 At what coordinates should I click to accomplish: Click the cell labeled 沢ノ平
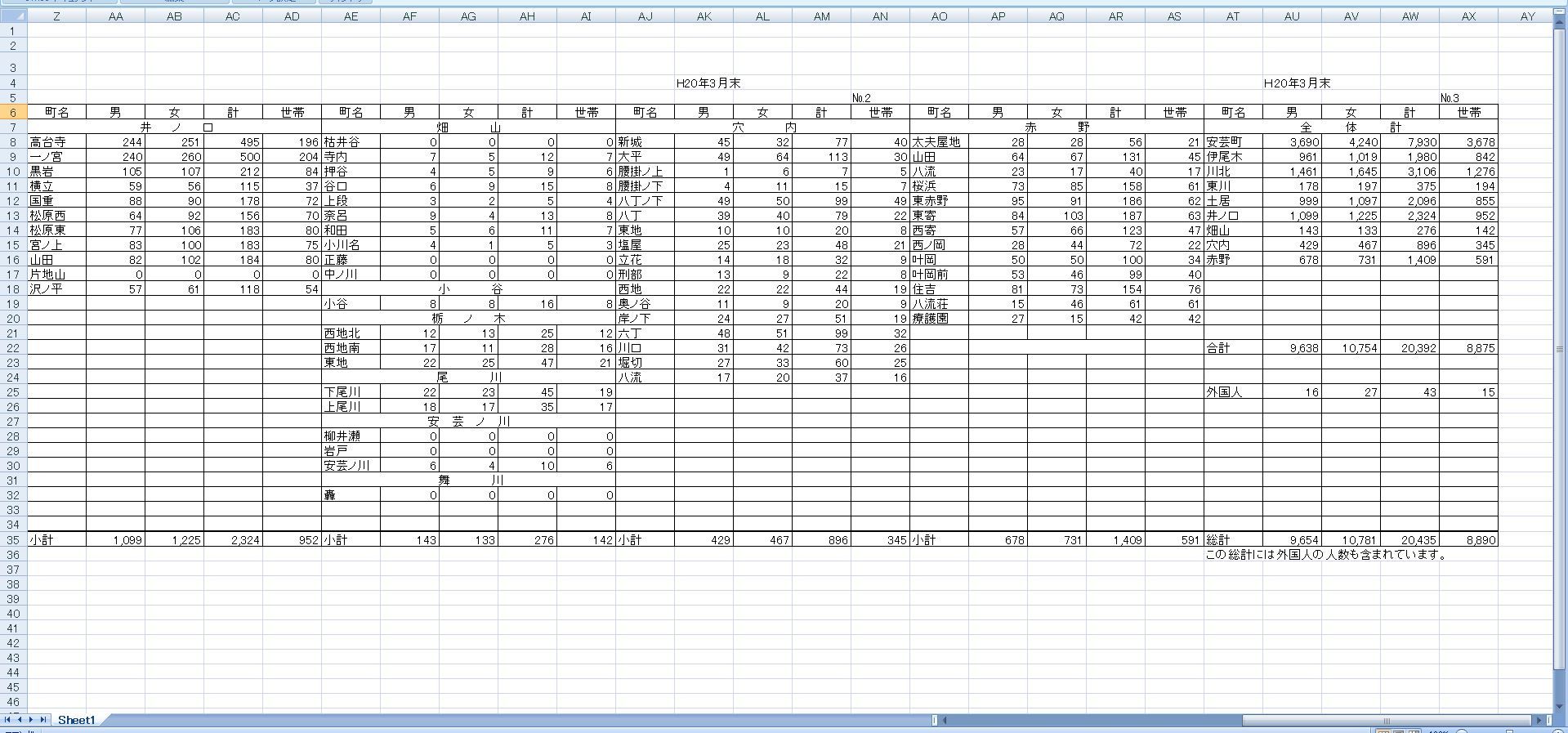(x=56, y=289)
